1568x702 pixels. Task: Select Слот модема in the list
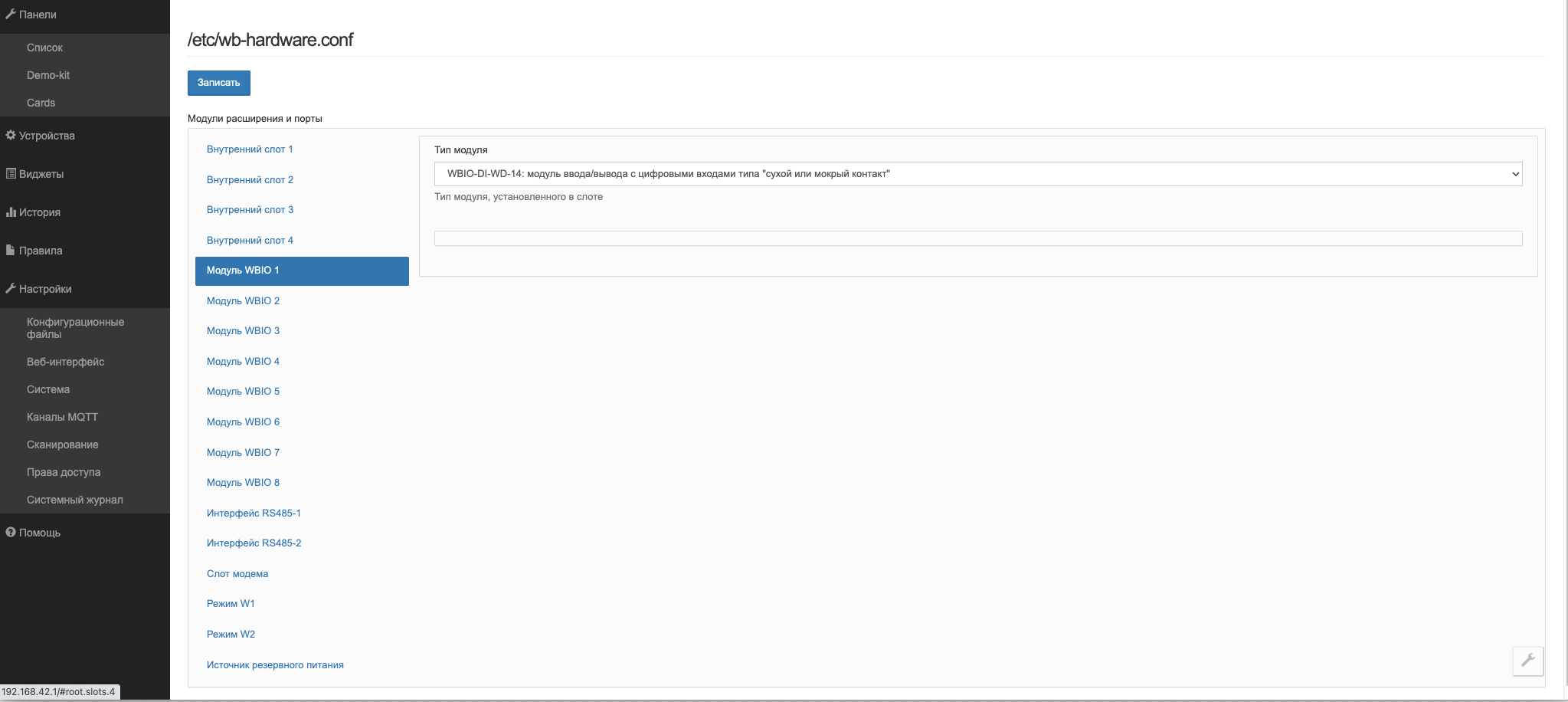(x=237, y=574)
